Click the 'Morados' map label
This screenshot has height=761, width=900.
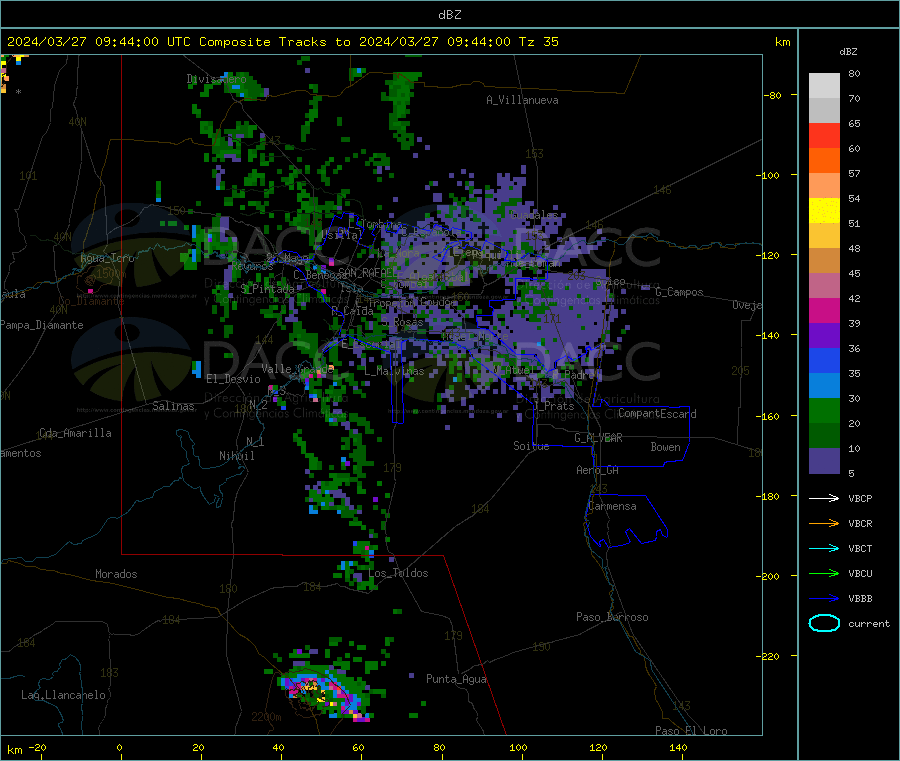[116, 574]
